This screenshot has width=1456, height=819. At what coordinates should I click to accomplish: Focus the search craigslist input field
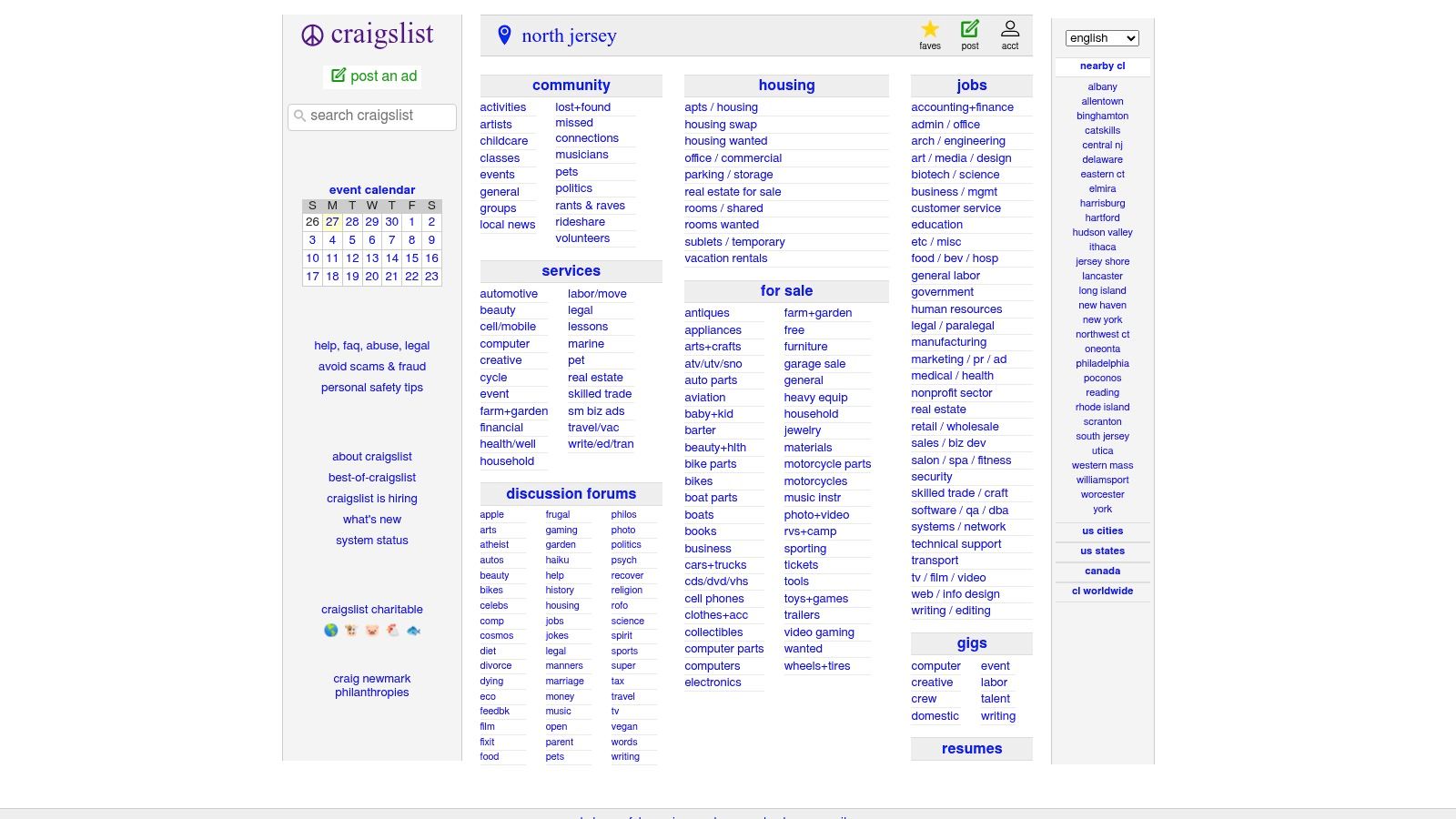[372, 116]
